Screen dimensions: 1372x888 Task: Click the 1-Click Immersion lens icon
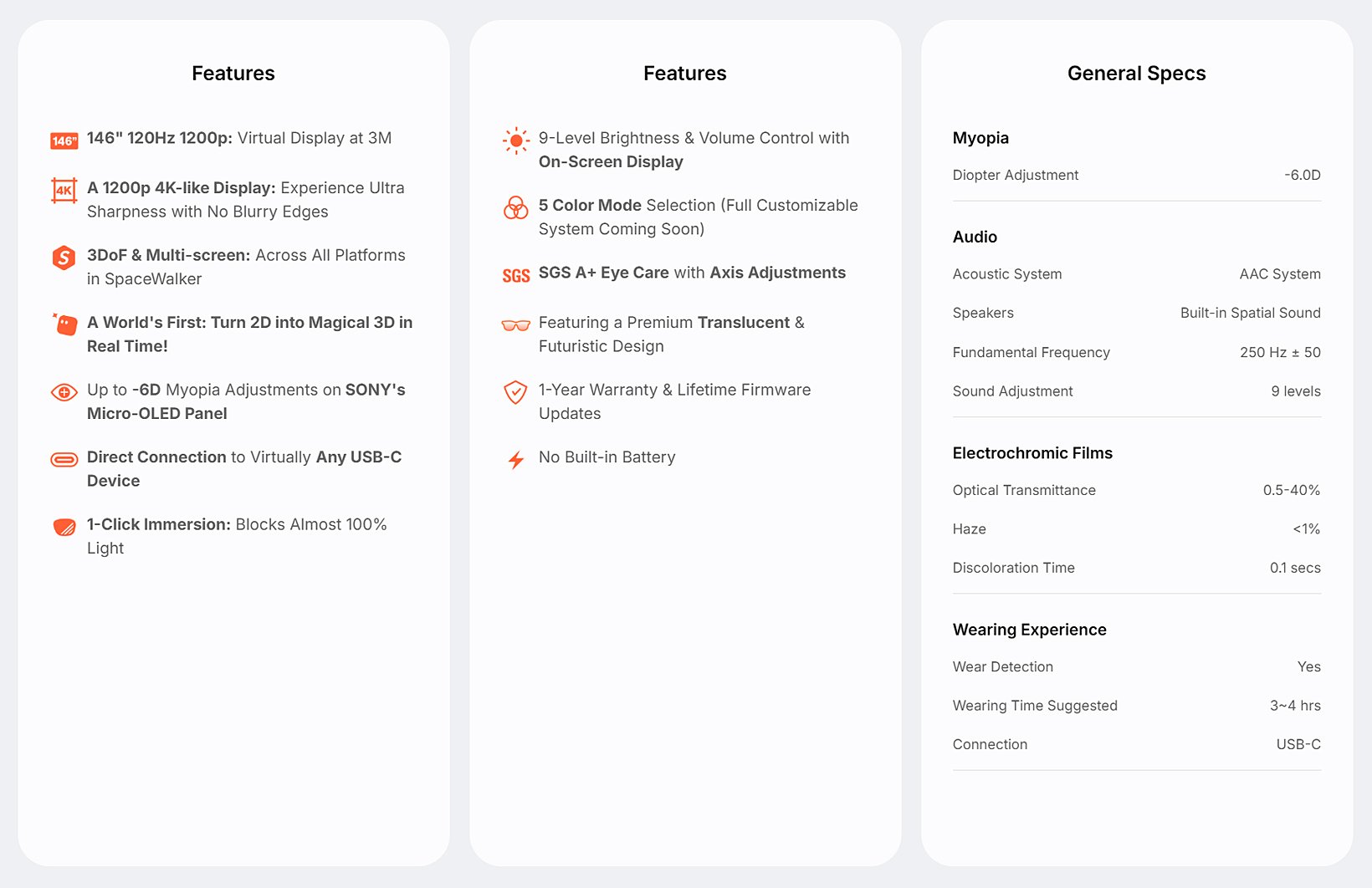coord(64,527)
